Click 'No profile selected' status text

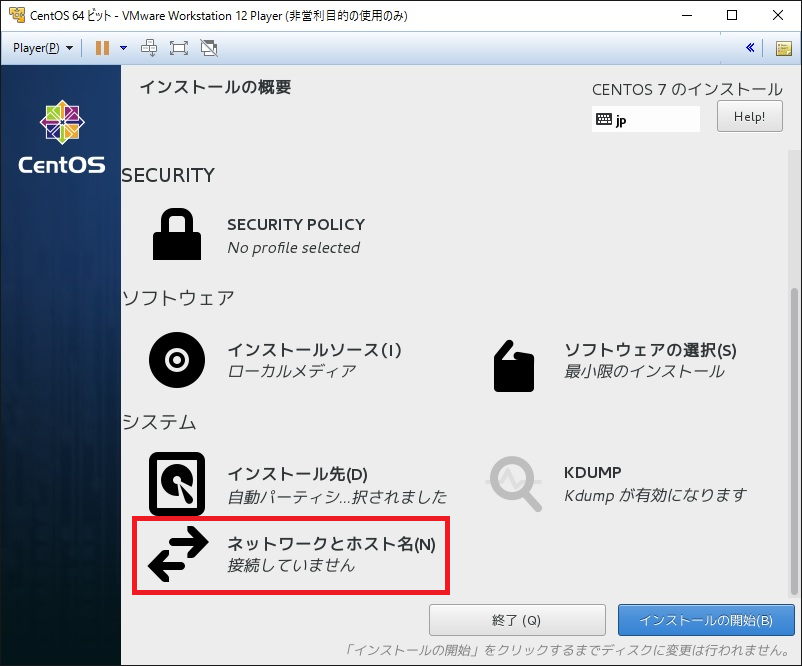[x=294, y=248]
